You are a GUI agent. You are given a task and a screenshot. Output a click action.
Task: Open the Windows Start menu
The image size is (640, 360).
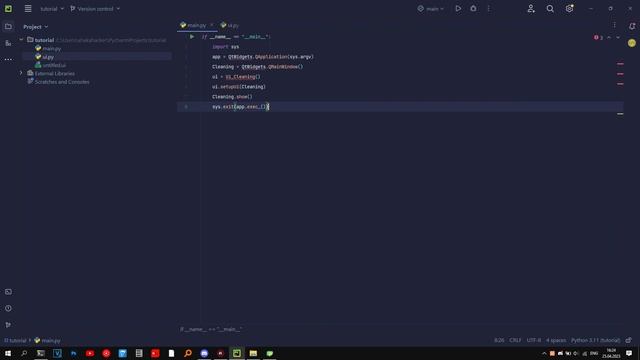8,353
